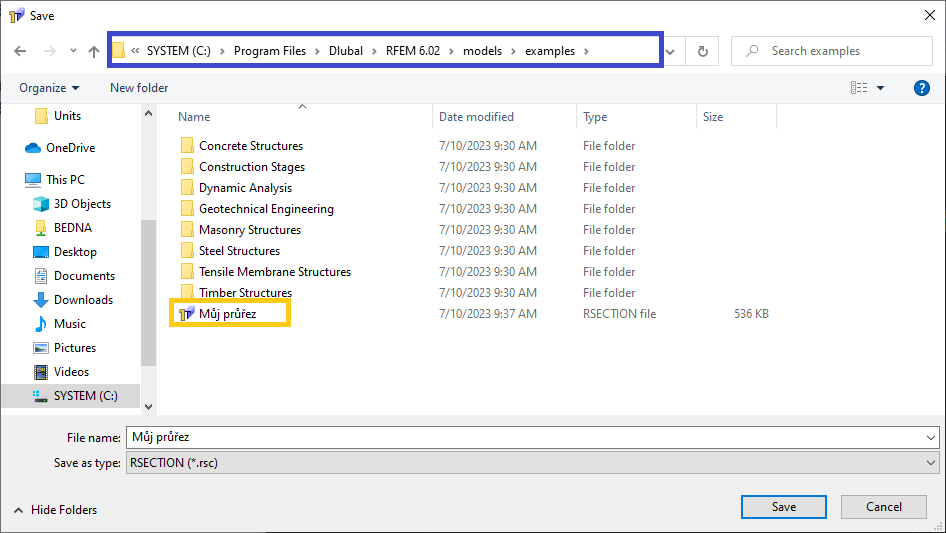Click RFEM 6.02 in the address path
The image size is (946, 533).
413,51
